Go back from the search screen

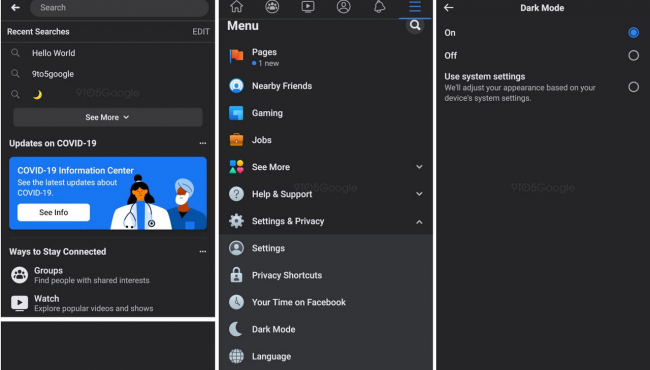[x=15, y=7]
